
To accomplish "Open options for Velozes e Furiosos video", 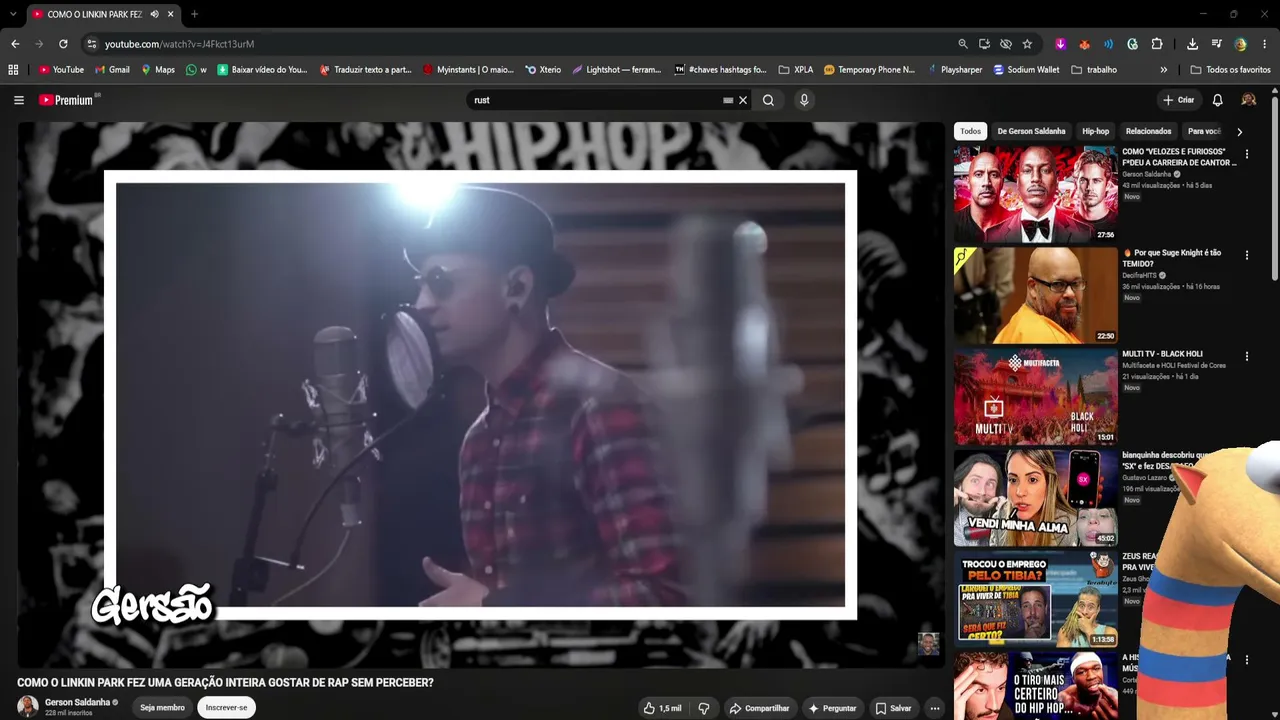I will pyautogui.click(x=1246, y=154).
